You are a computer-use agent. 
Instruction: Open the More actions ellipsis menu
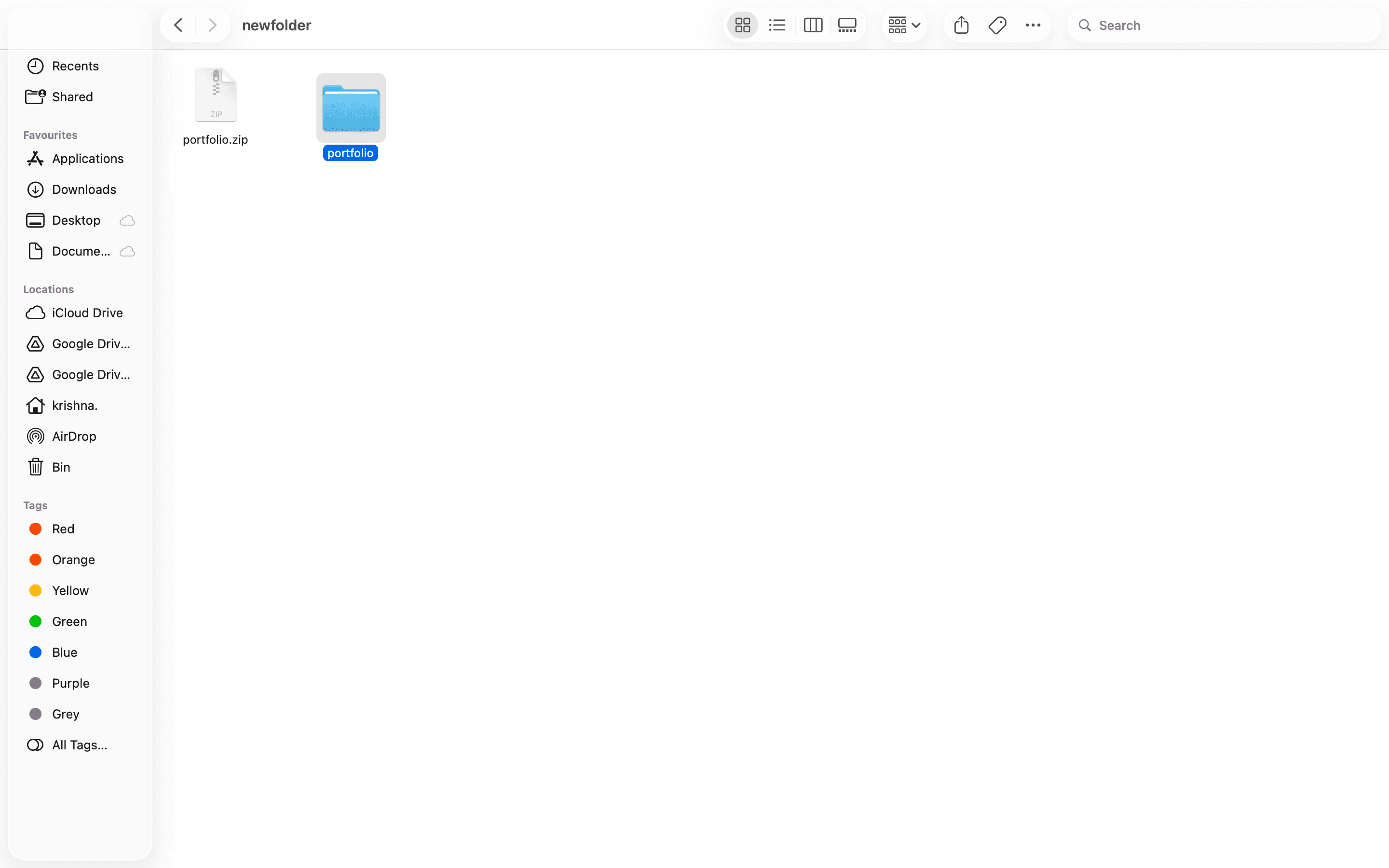click(1033, 25)
